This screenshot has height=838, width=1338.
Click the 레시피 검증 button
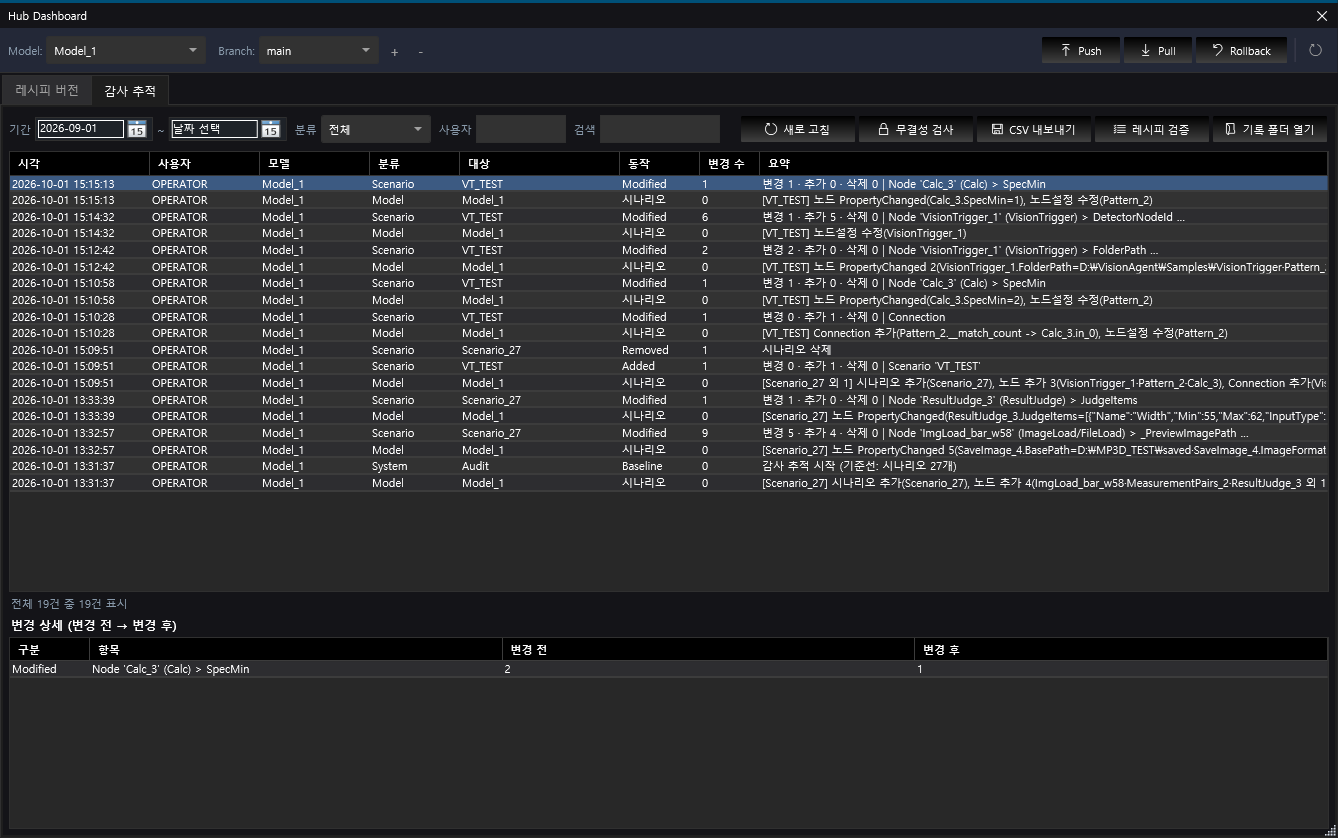tap(1151, 129)
